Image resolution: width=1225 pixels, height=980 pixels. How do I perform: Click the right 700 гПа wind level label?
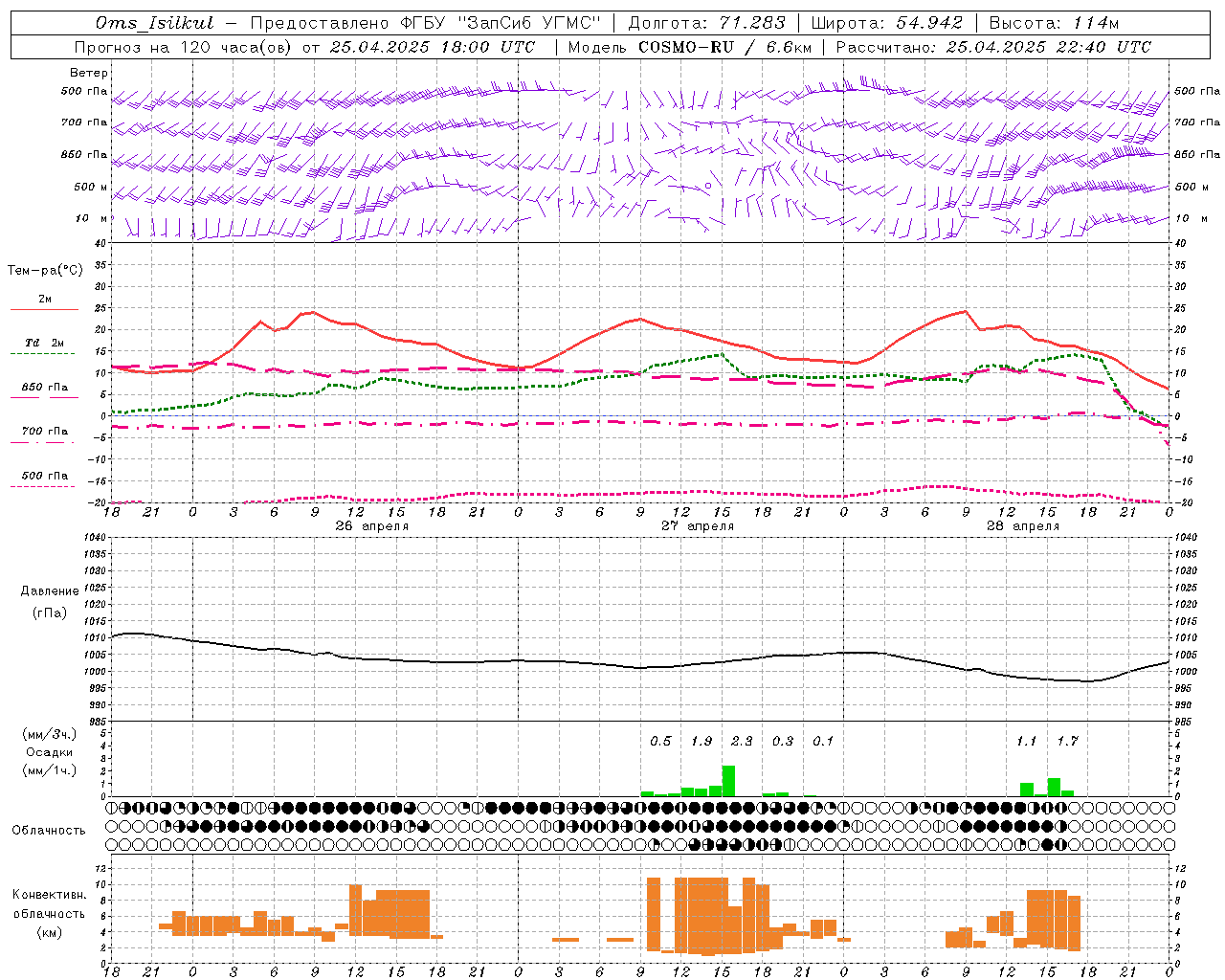(1197, 122)
